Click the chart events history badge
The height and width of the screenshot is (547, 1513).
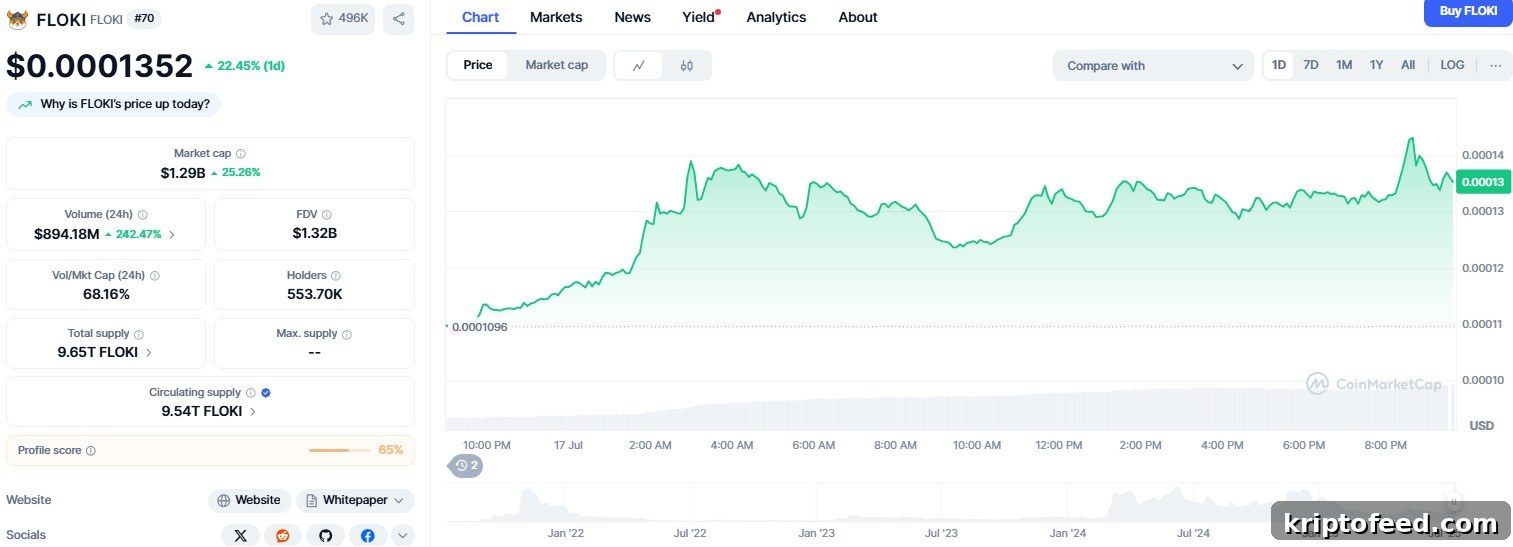466,465
